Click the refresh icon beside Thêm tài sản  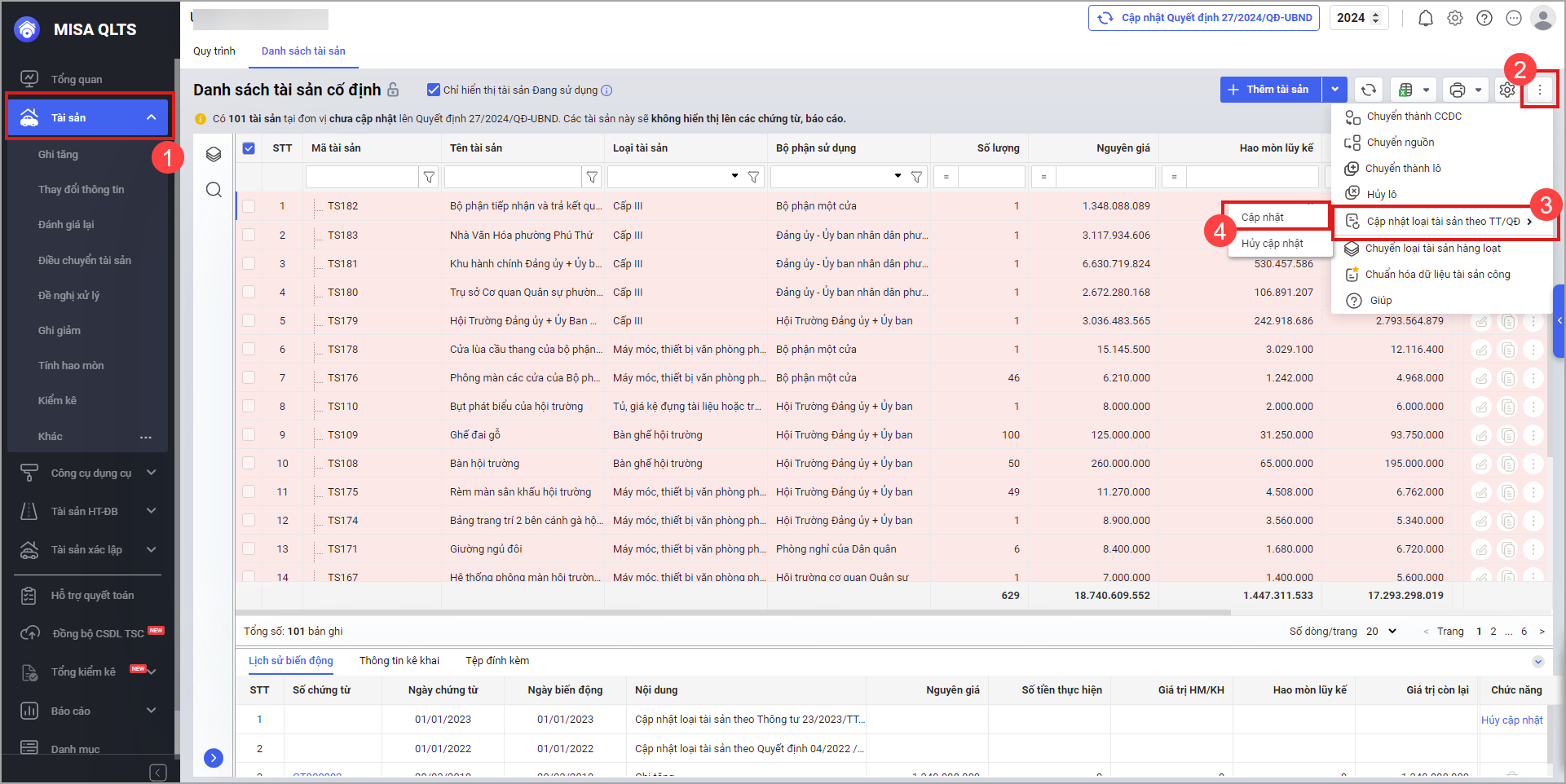pyautogui.click(x=1369, y=90)
